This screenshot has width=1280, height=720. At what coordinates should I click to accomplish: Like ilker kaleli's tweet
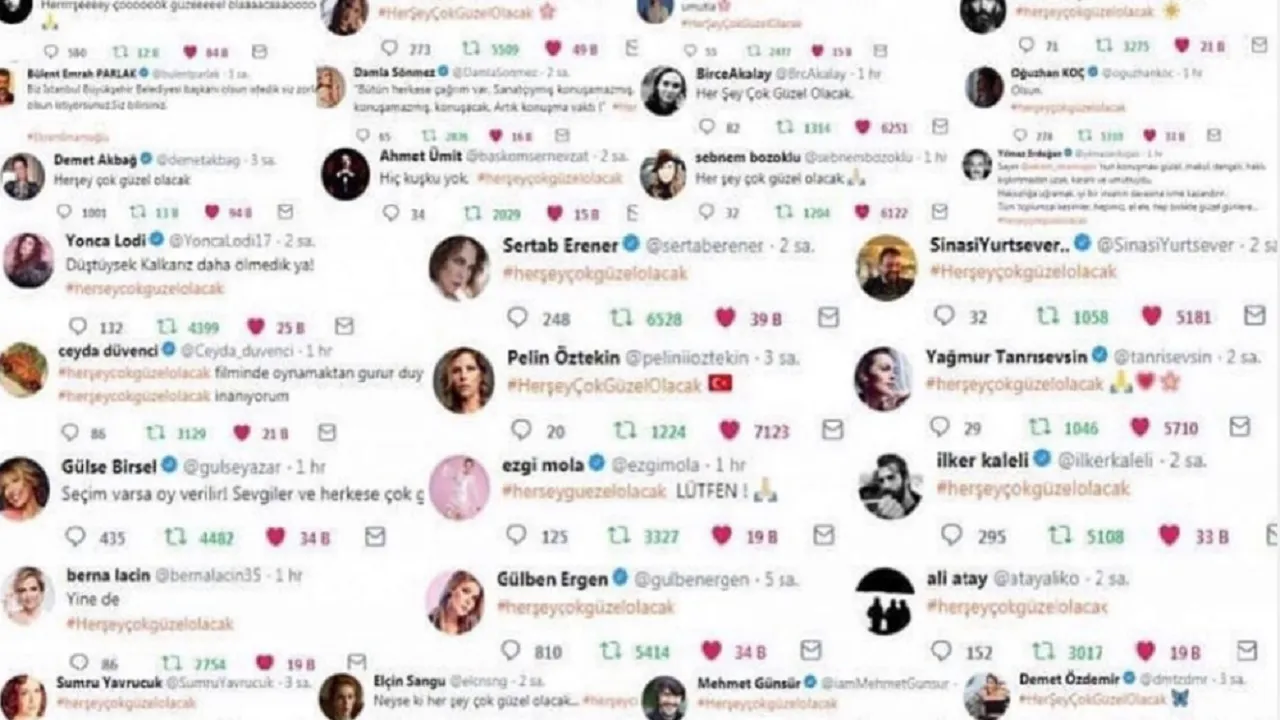point(1169,535)
